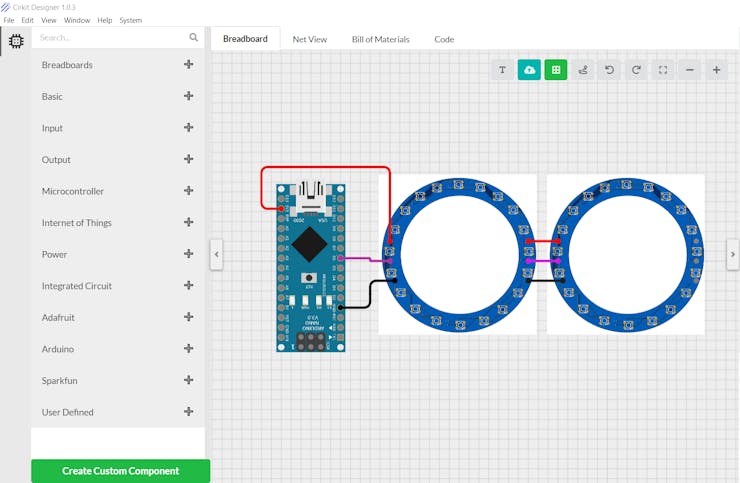Expand the Microcontroller component list
Image resolution: width=740 pixels, height=483 pixels.
[x=188, y=191]
